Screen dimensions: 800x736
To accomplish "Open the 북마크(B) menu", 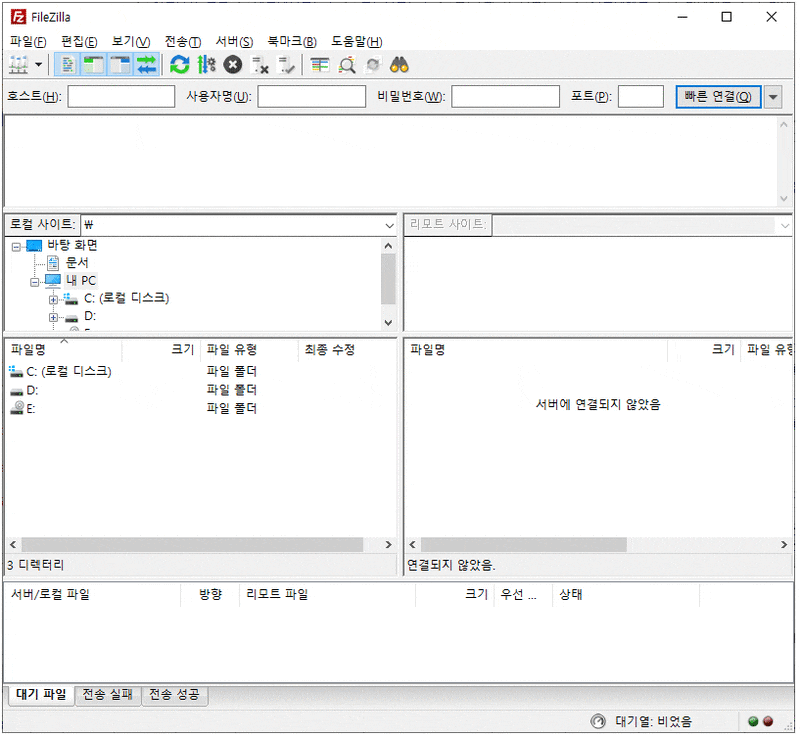I will (x=292, y=41).
